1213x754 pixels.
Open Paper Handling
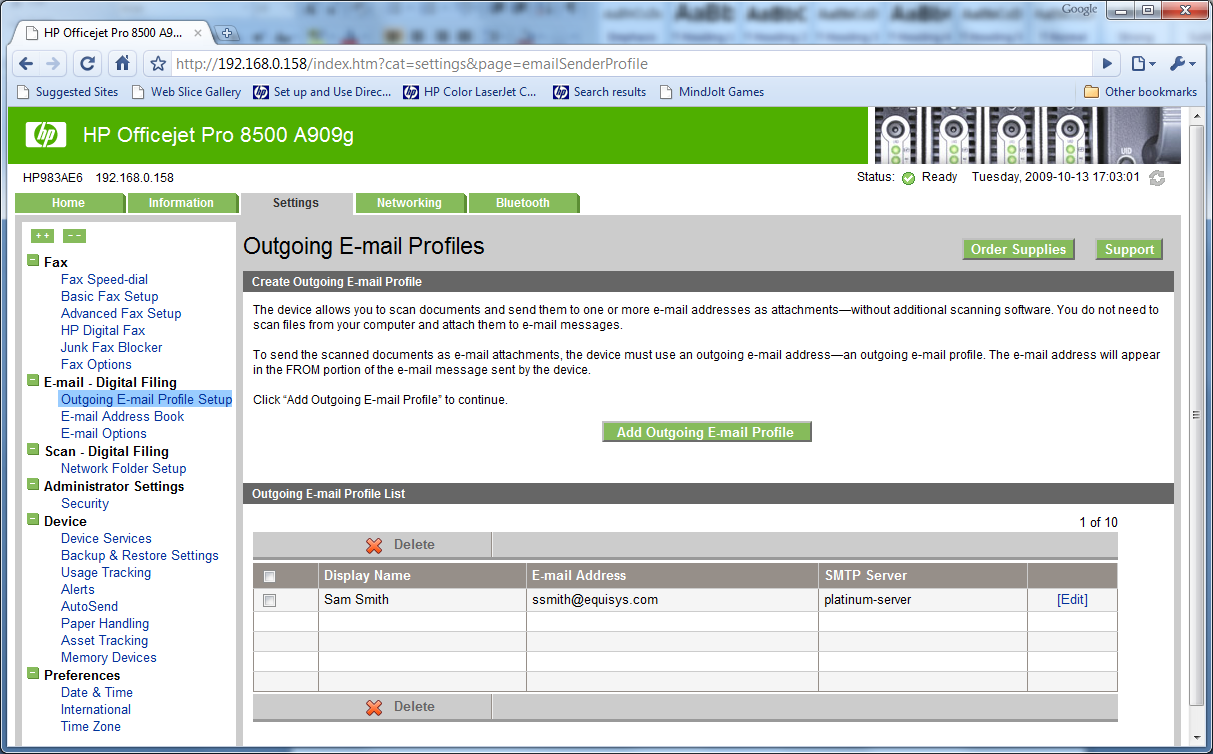coord(105,623)
